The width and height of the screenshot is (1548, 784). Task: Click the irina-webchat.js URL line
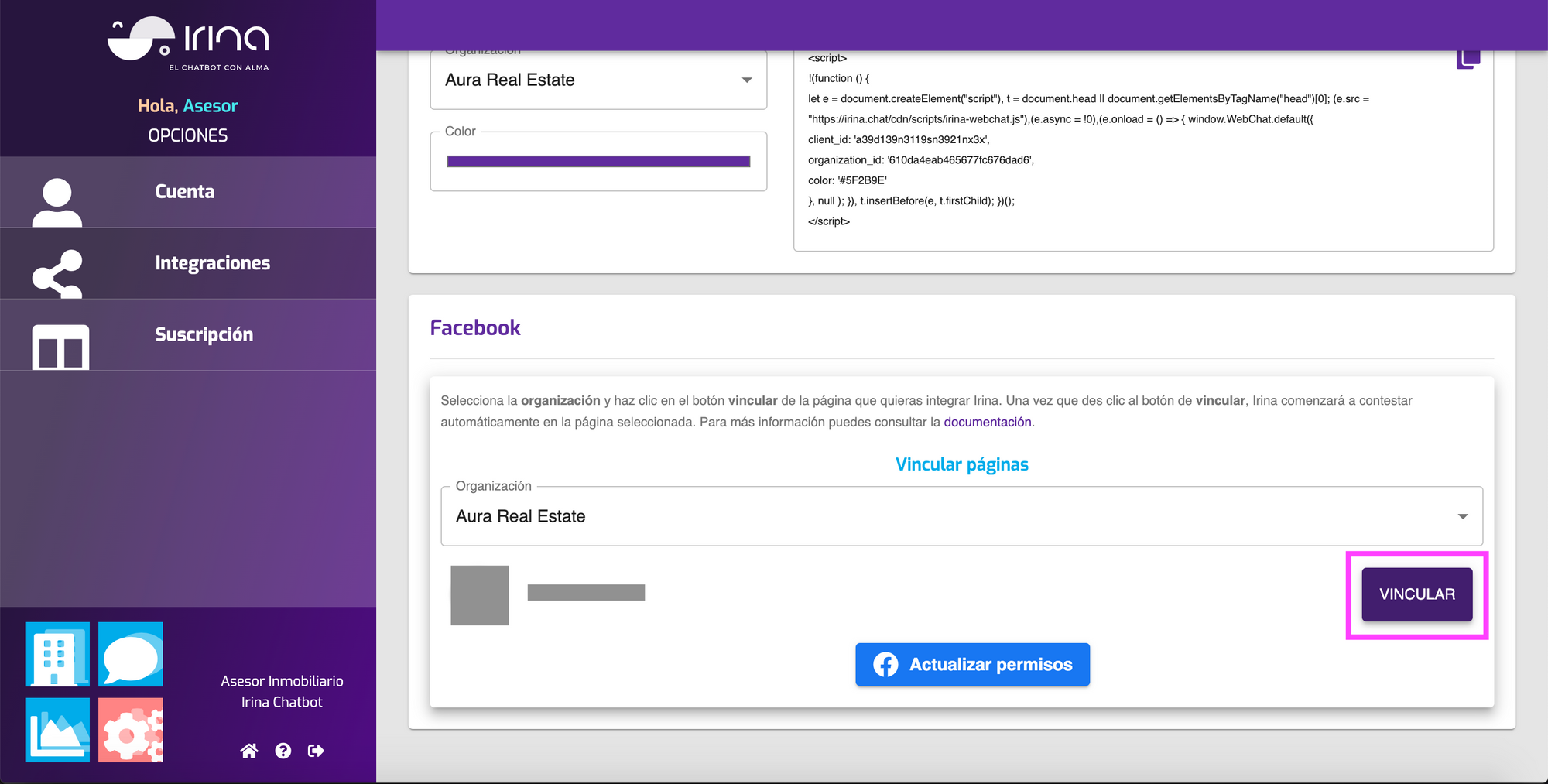1060,119
